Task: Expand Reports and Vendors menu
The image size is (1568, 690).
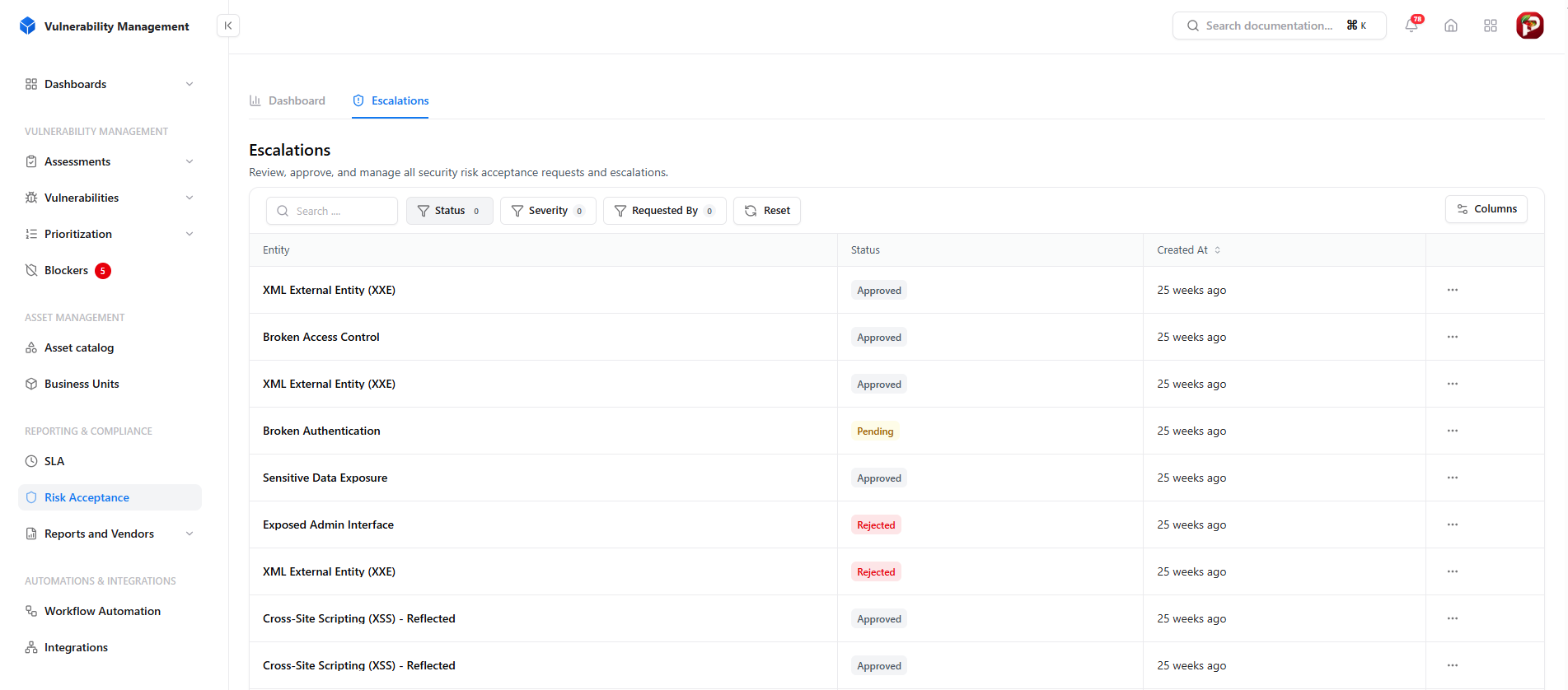Action: (110, 534)
